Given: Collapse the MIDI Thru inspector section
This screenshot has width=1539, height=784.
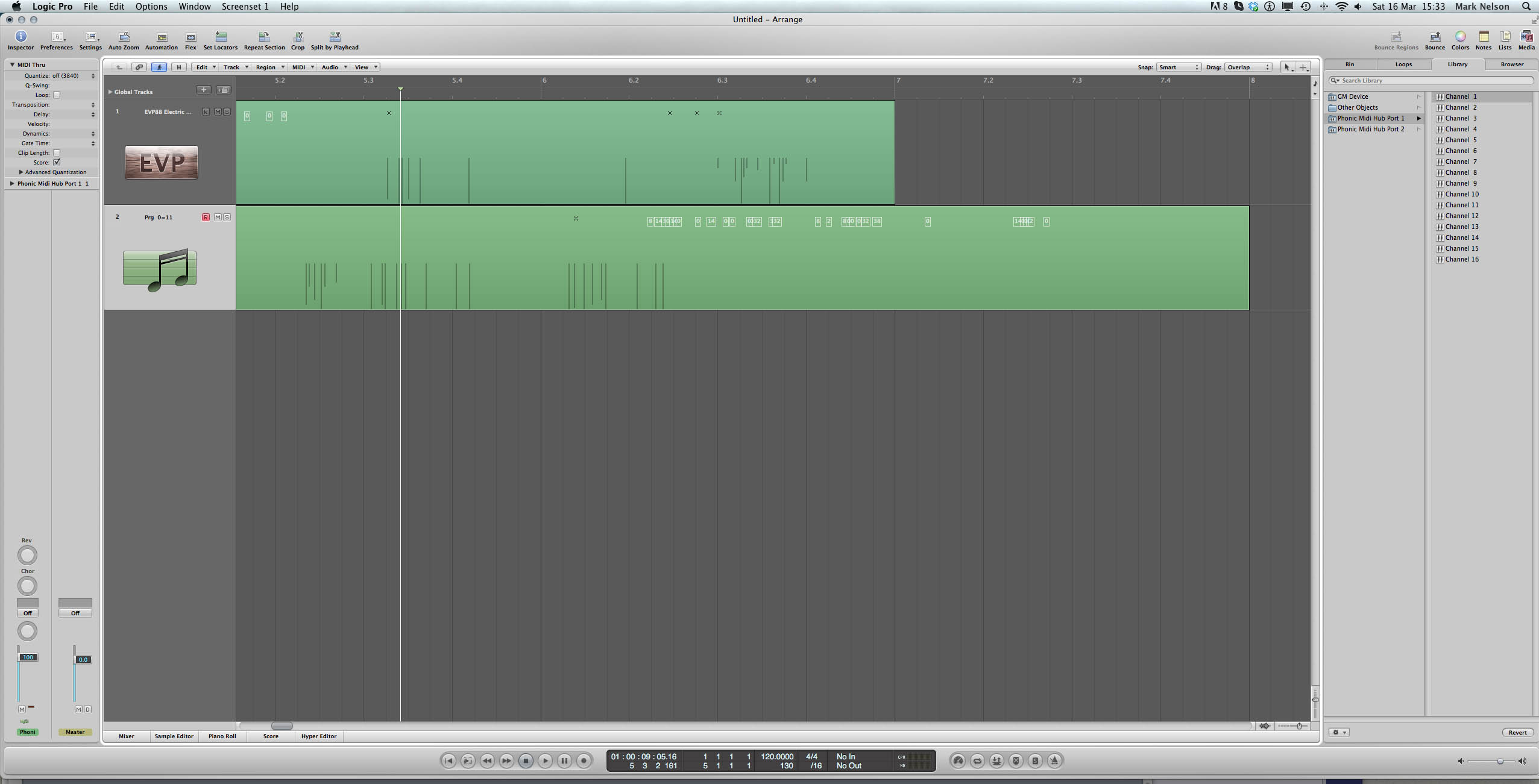Looking at the screenshot, I should click(12, 64).
